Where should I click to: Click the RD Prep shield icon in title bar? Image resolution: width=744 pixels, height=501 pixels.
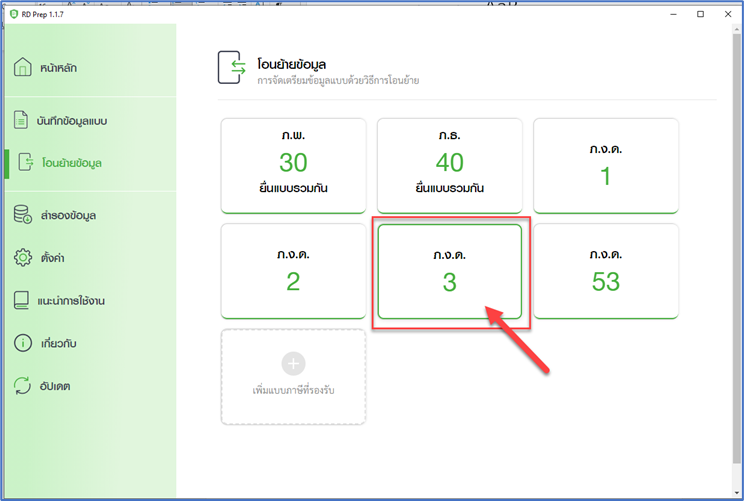tap(14, 13)
